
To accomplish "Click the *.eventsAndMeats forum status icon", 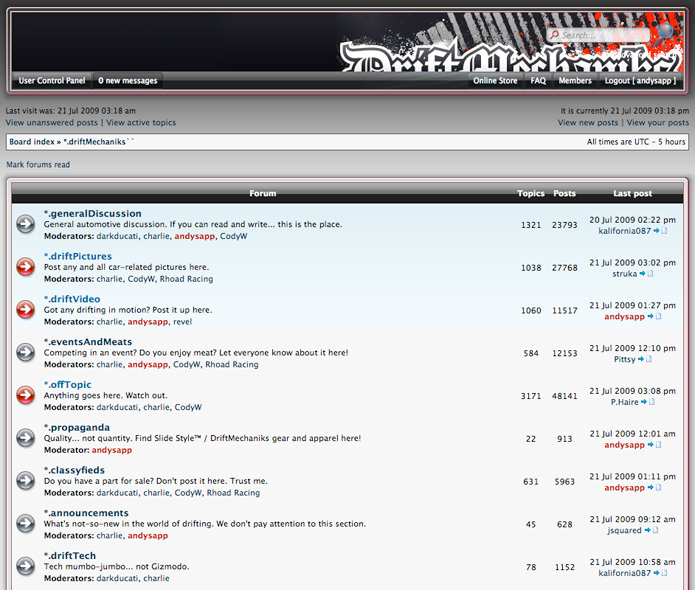I will point(26,352).
